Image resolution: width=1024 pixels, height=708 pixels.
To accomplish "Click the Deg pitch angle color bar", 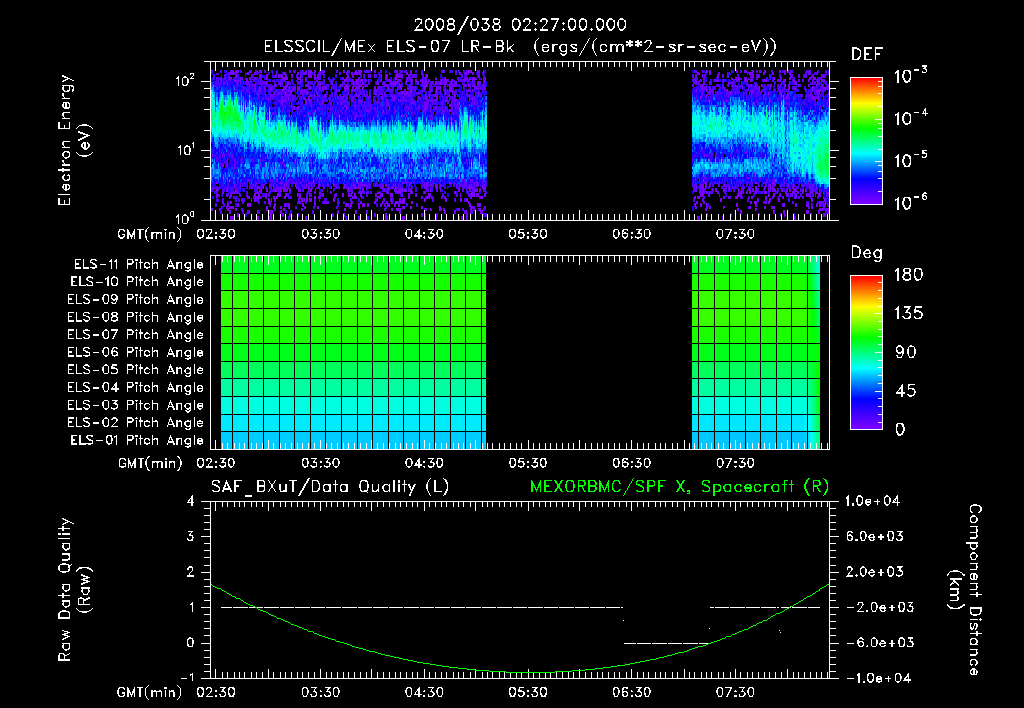I will (x=866, y=352).
